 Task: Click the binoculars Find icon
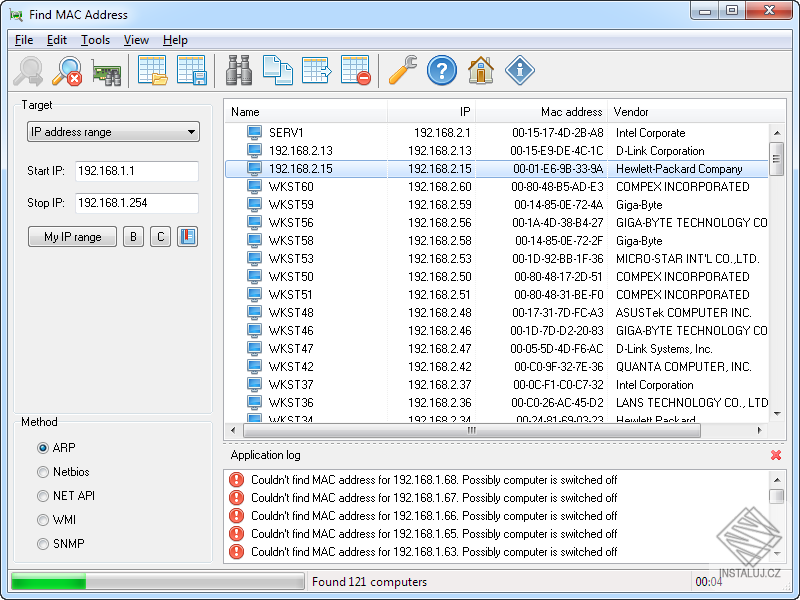click(239, 70)
